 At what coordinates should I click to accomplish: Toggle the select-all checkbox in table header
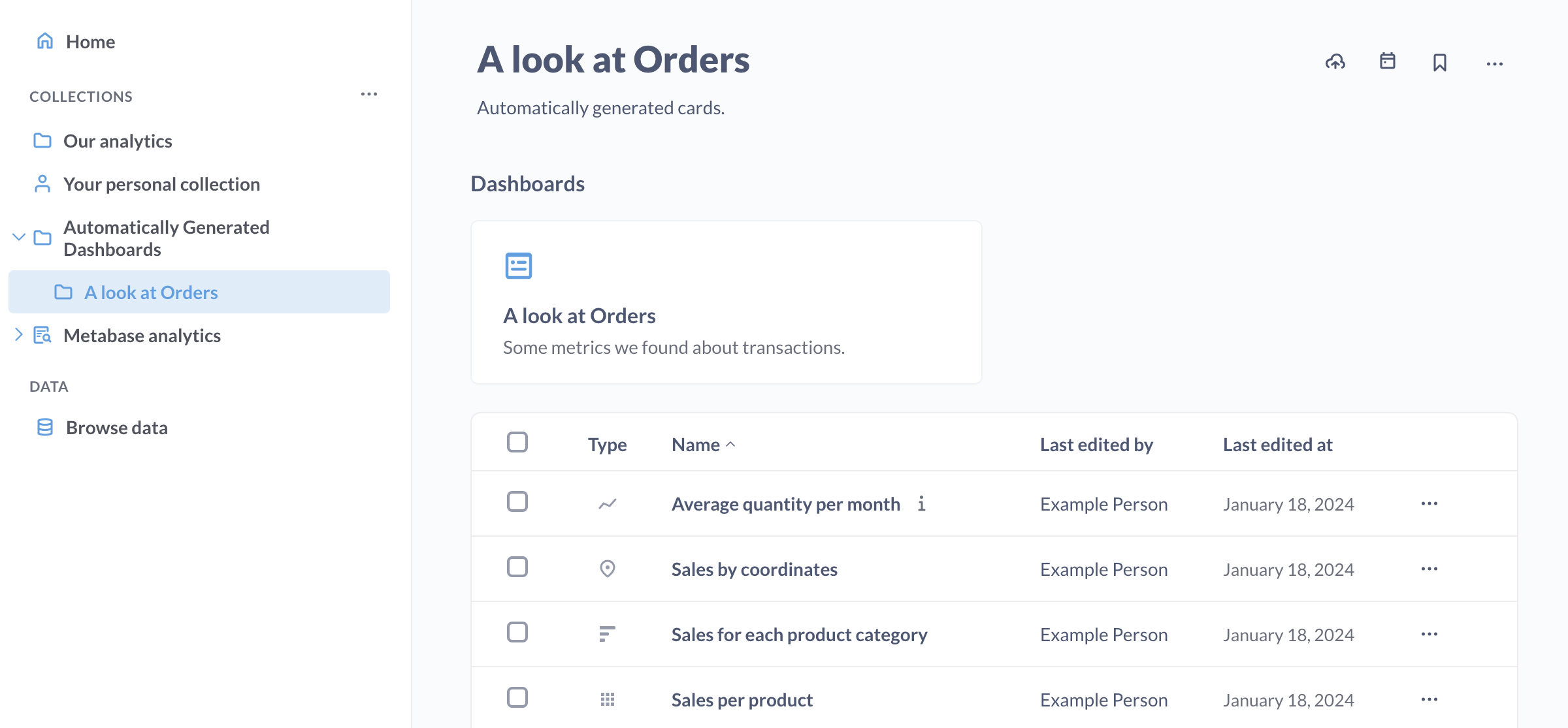[517, 443]
